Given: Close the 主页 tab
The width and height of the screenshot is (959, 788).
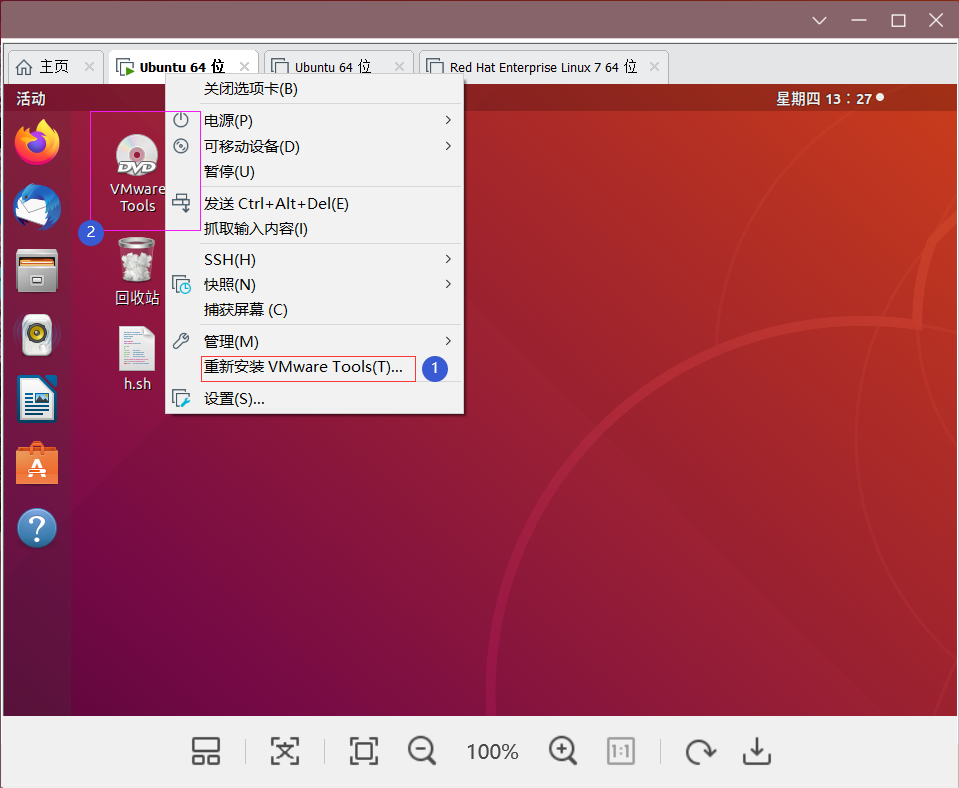Looking at the screenshot, I should [89, 66].
